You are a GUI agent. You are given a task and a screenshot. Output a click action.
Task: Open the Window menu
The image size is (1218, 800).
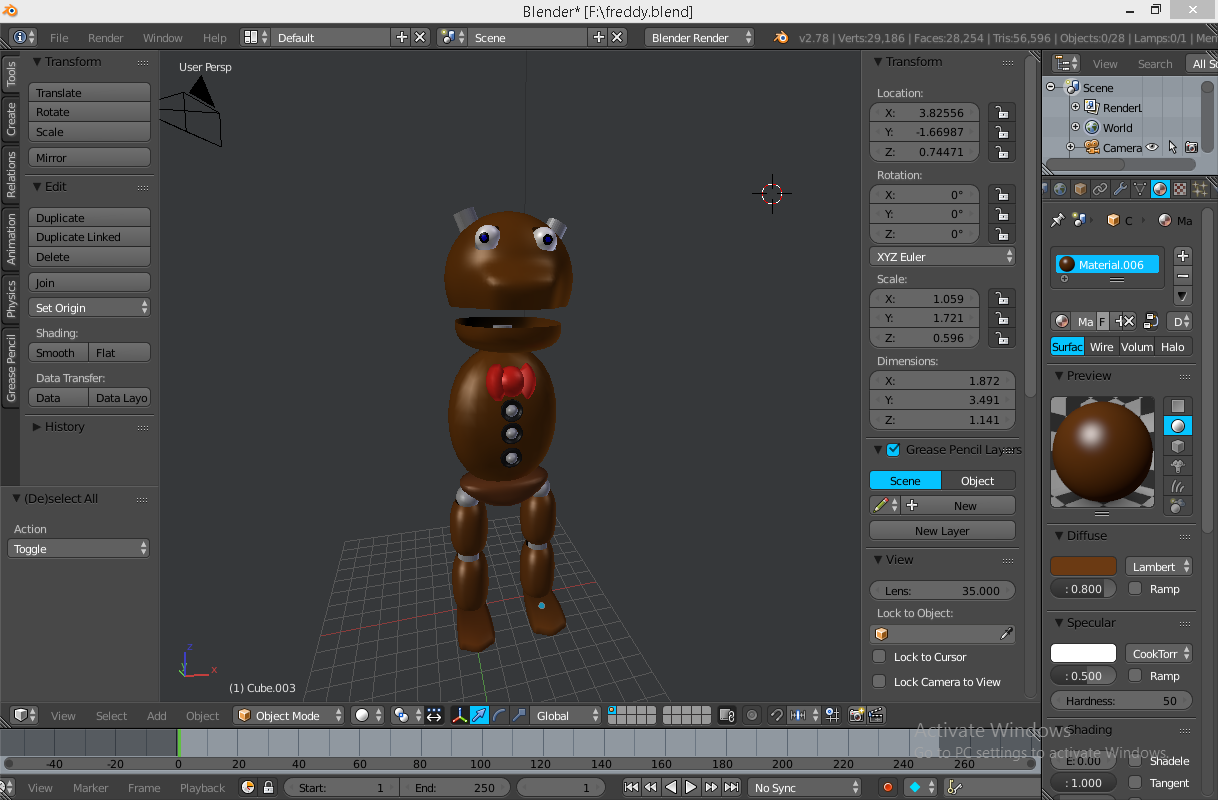(163, 37)
